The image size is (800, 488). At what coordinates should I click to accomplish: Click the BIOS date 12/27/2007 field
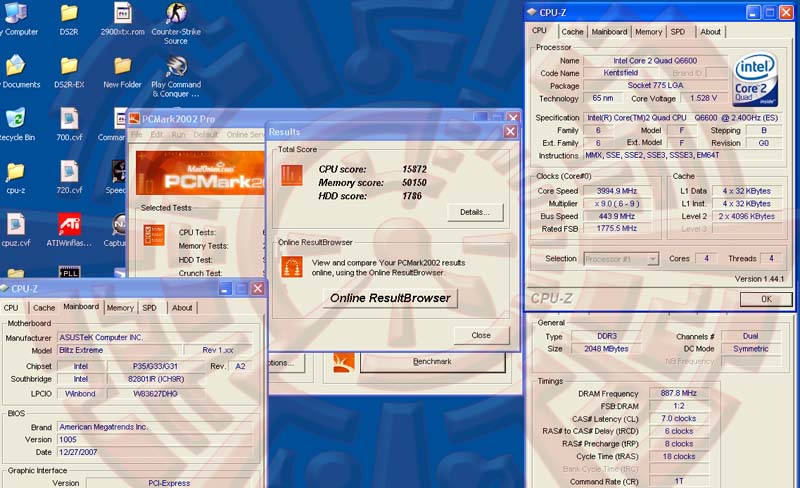coord(155,452)
